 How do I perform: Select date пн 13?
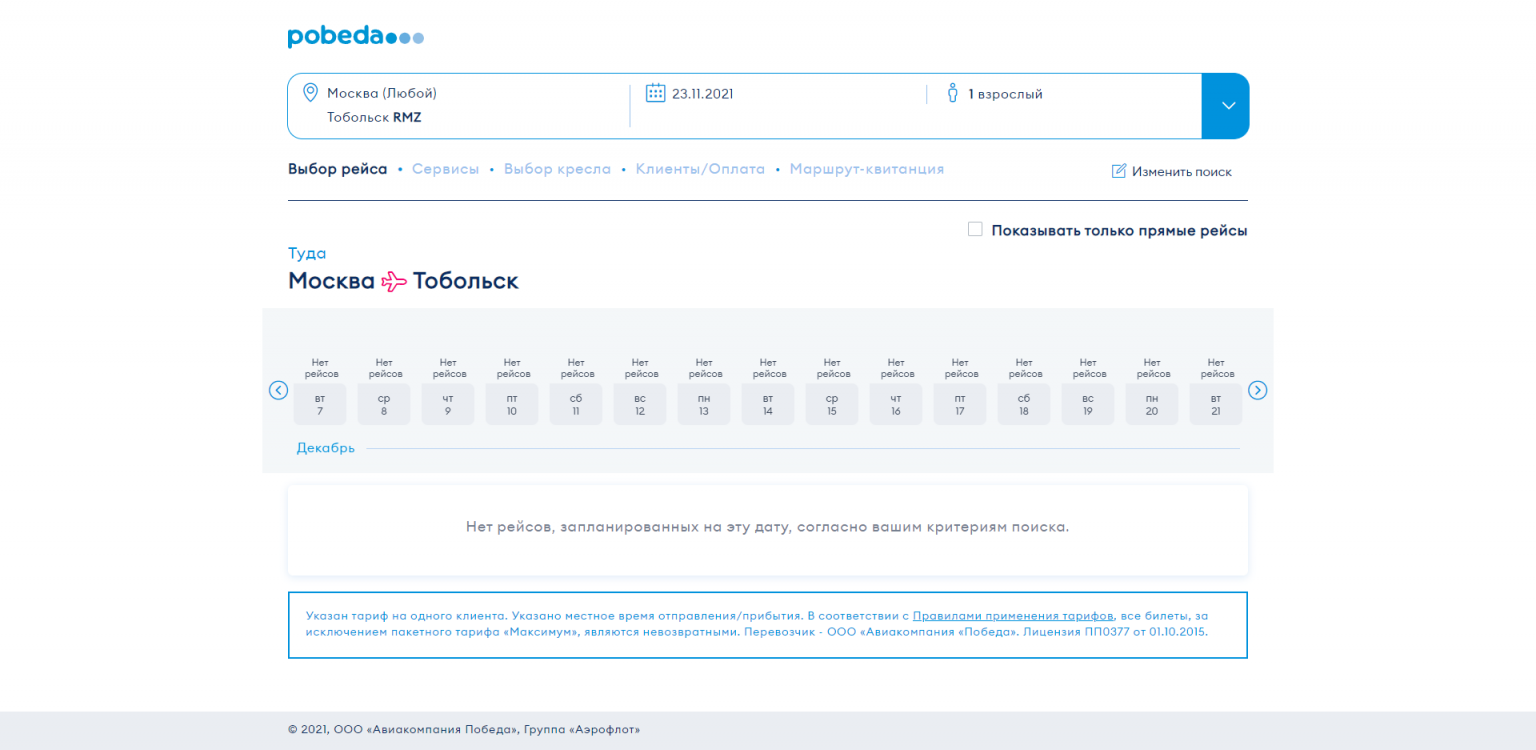pos(704,404)
